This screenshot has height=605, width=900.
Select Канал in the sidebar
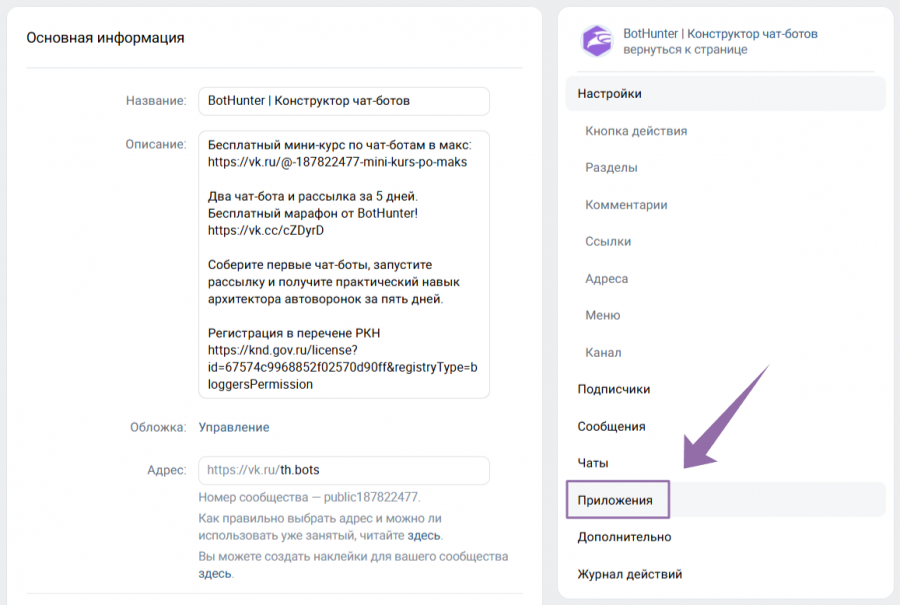(603, 352)
